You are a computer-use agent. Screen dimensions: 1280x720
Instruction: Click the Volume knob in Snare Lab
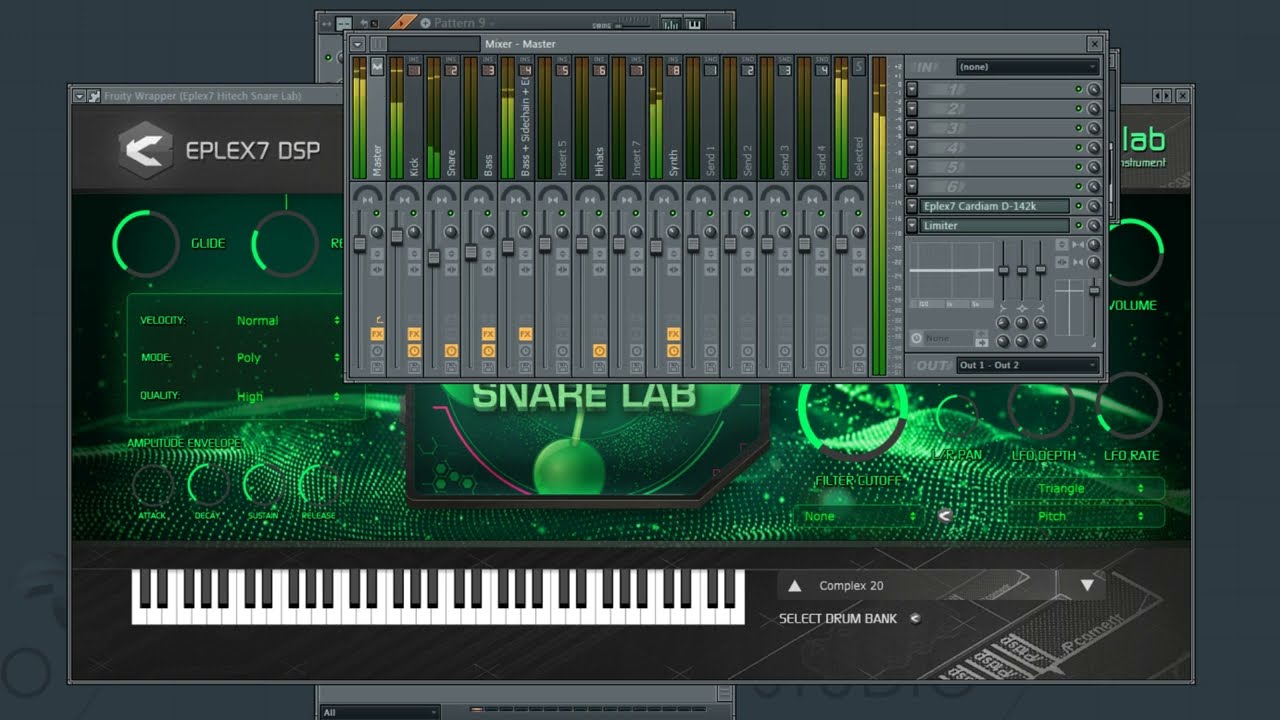[1133, 252]
